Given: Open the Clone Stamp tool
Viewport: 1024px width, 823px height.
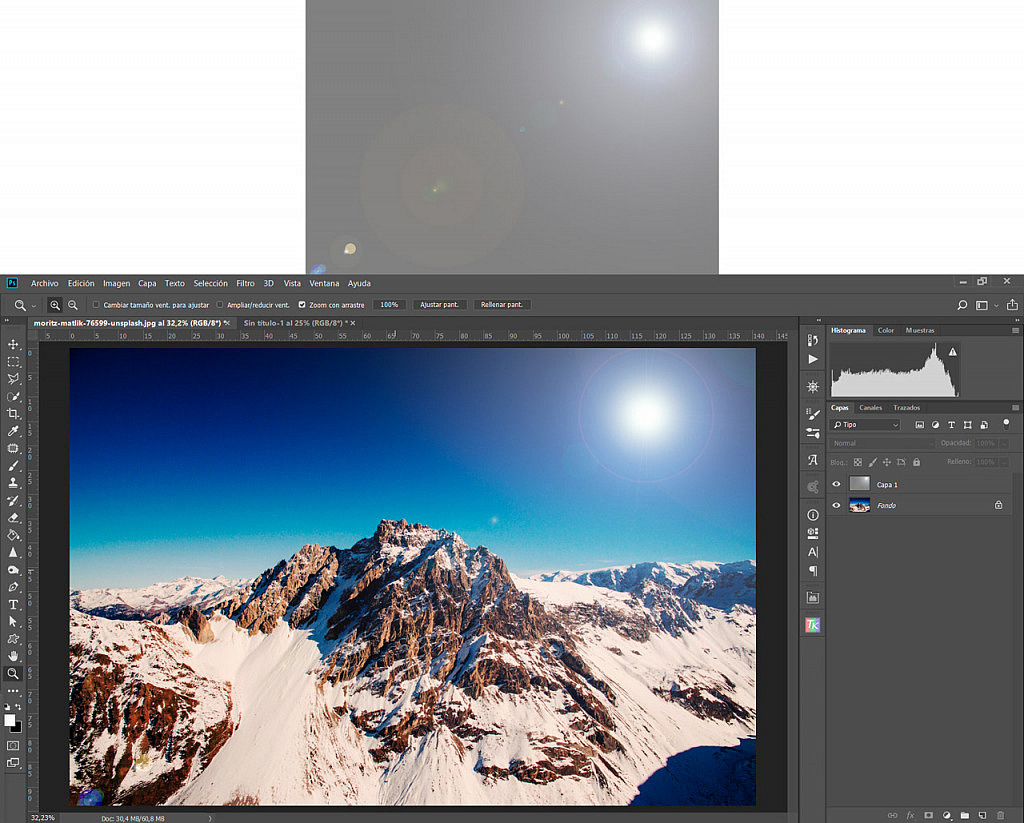Looking at the screenshot, I should [14, 483].
